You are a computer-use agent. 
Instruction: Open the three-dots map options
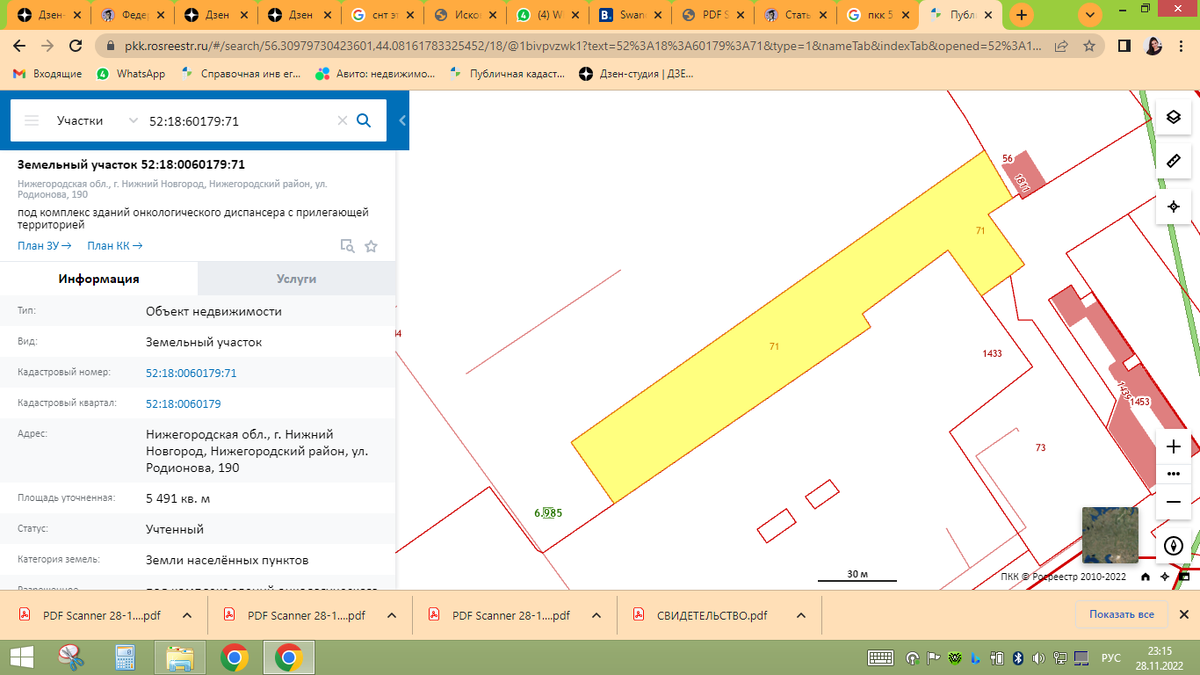pyautogui.click(x=1174, y=474)
